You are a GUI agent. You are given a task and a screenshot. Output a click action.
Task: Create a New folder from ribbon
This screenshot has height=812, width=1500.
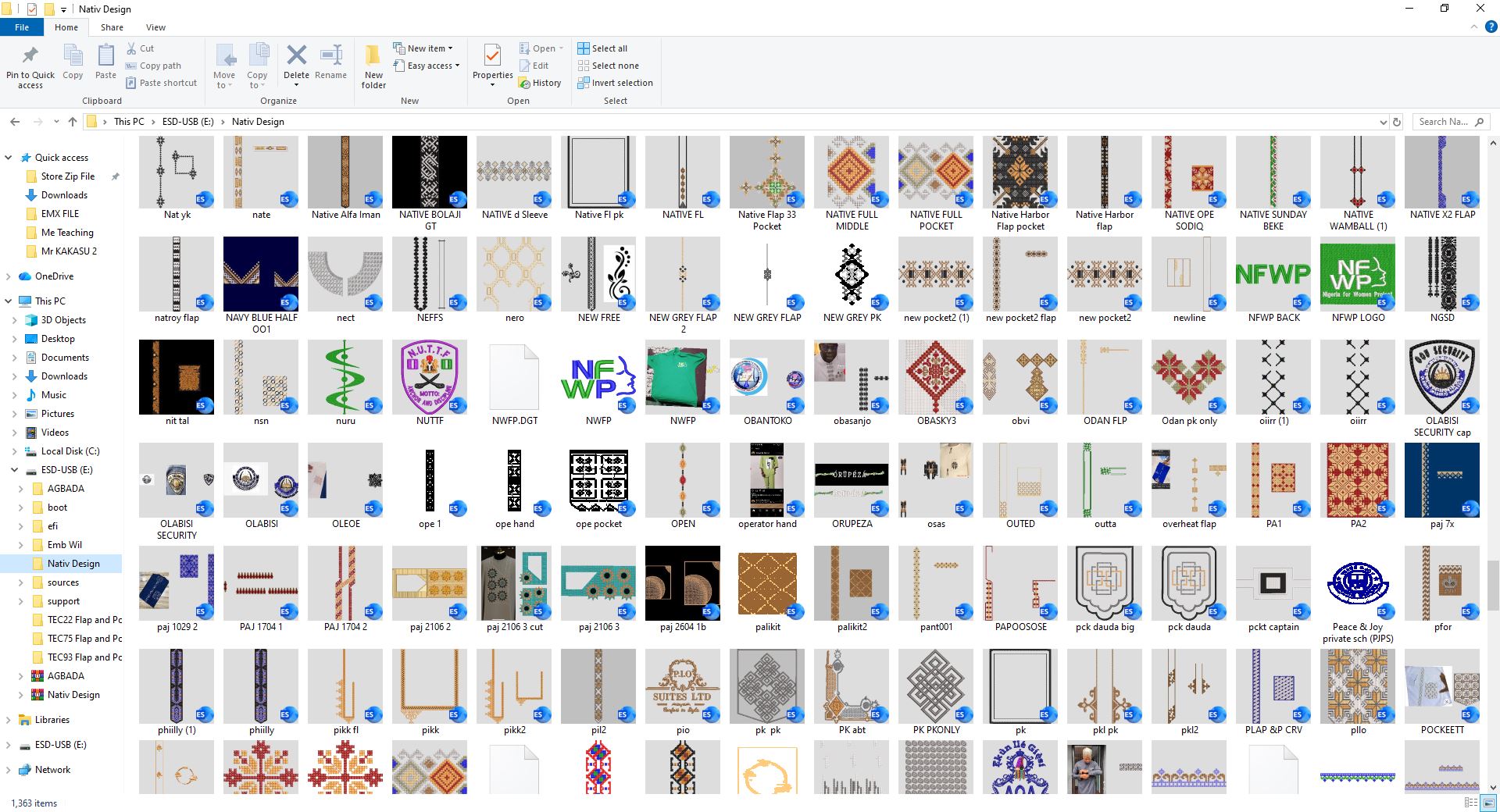[373, 65]
